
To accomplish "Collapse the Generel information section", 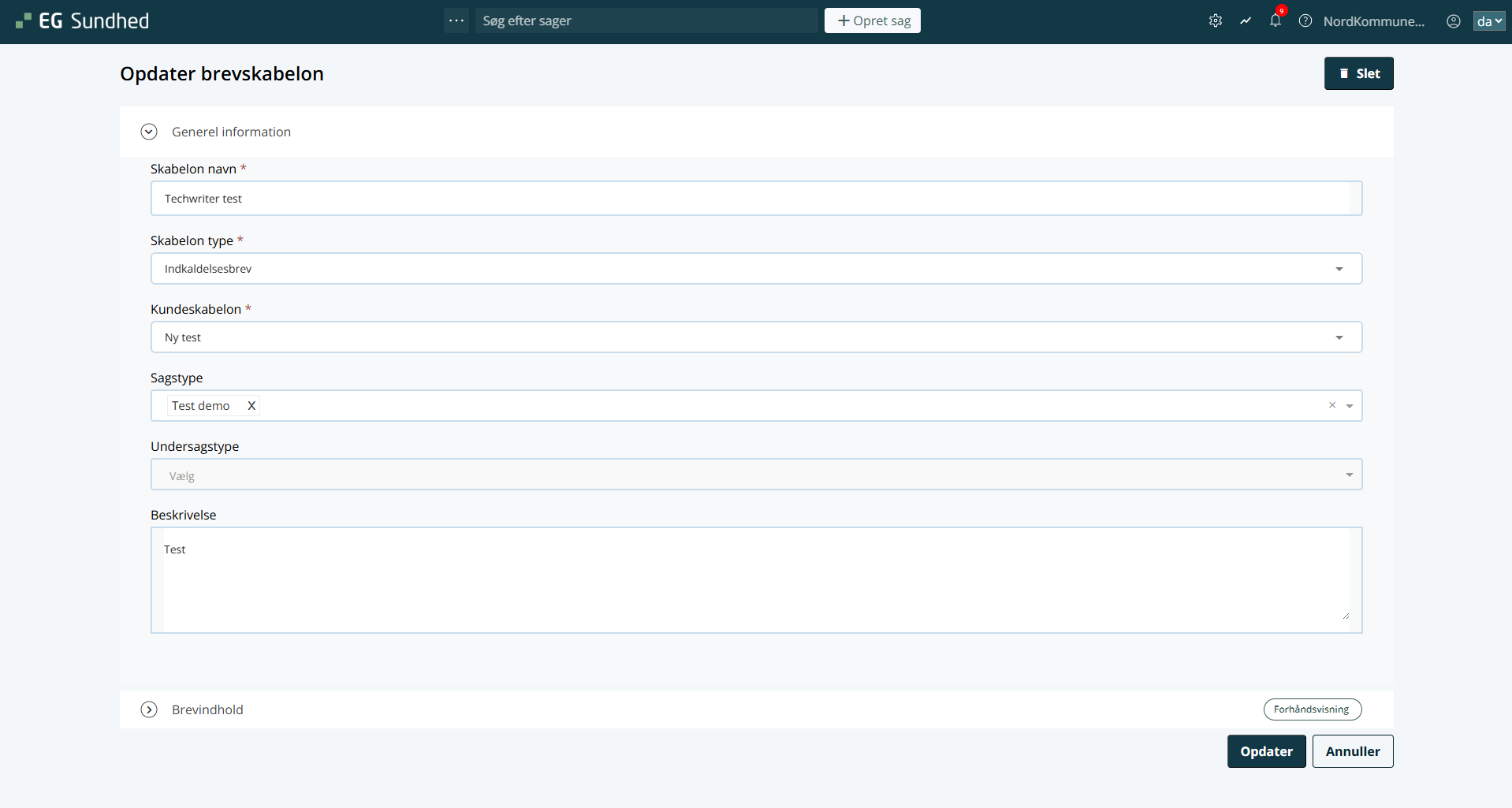I will (149, 132).
